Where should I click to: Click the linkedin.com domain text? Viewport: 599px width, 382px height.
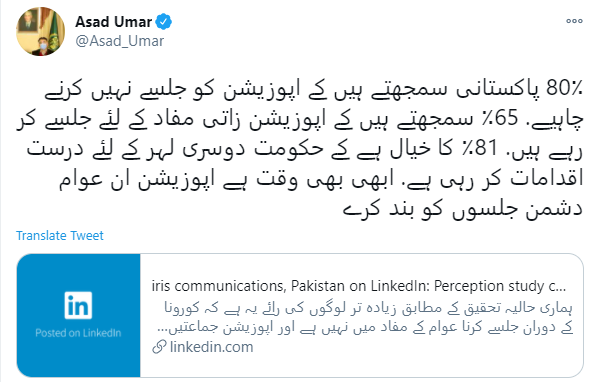[x=211, y=347]
